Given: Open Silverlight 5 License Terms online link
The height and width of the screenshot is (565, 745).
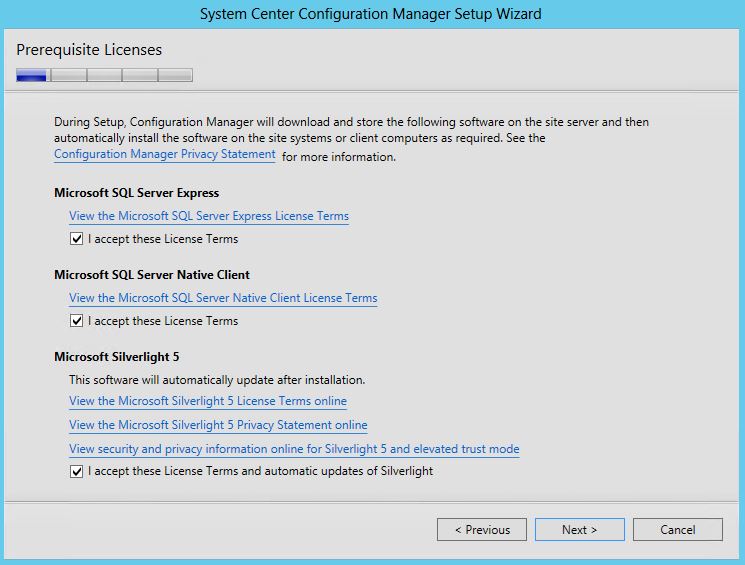Looking at the screenshot, I should (208, 401).
